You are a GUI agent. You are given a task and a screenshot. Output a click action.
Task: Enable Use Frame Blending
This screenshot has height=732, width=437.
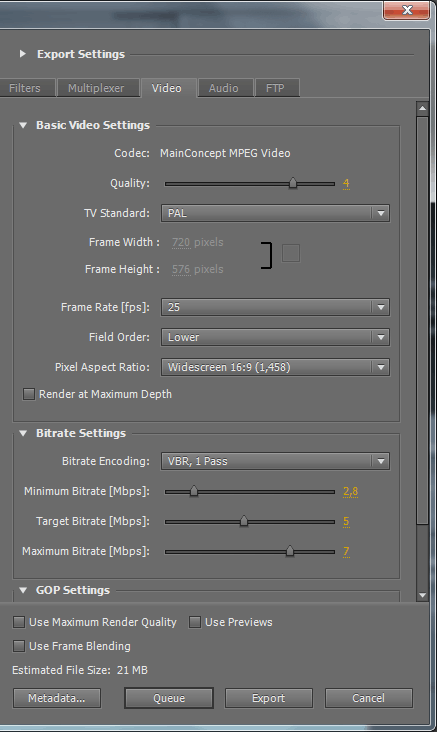19,646
